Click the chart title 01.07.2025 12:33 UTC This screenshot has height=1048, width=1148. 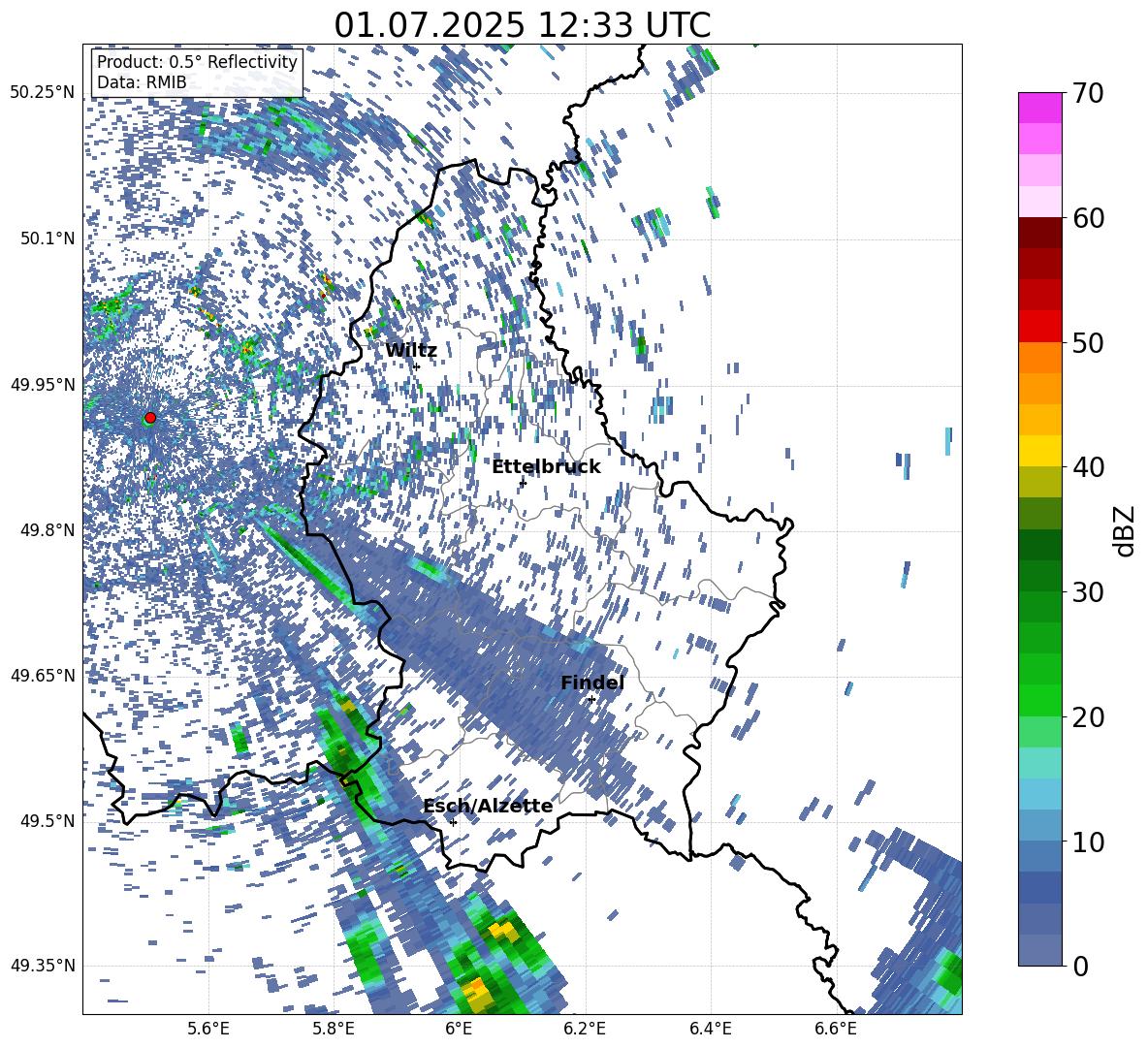pyautogui.click(x=523, y=25)
